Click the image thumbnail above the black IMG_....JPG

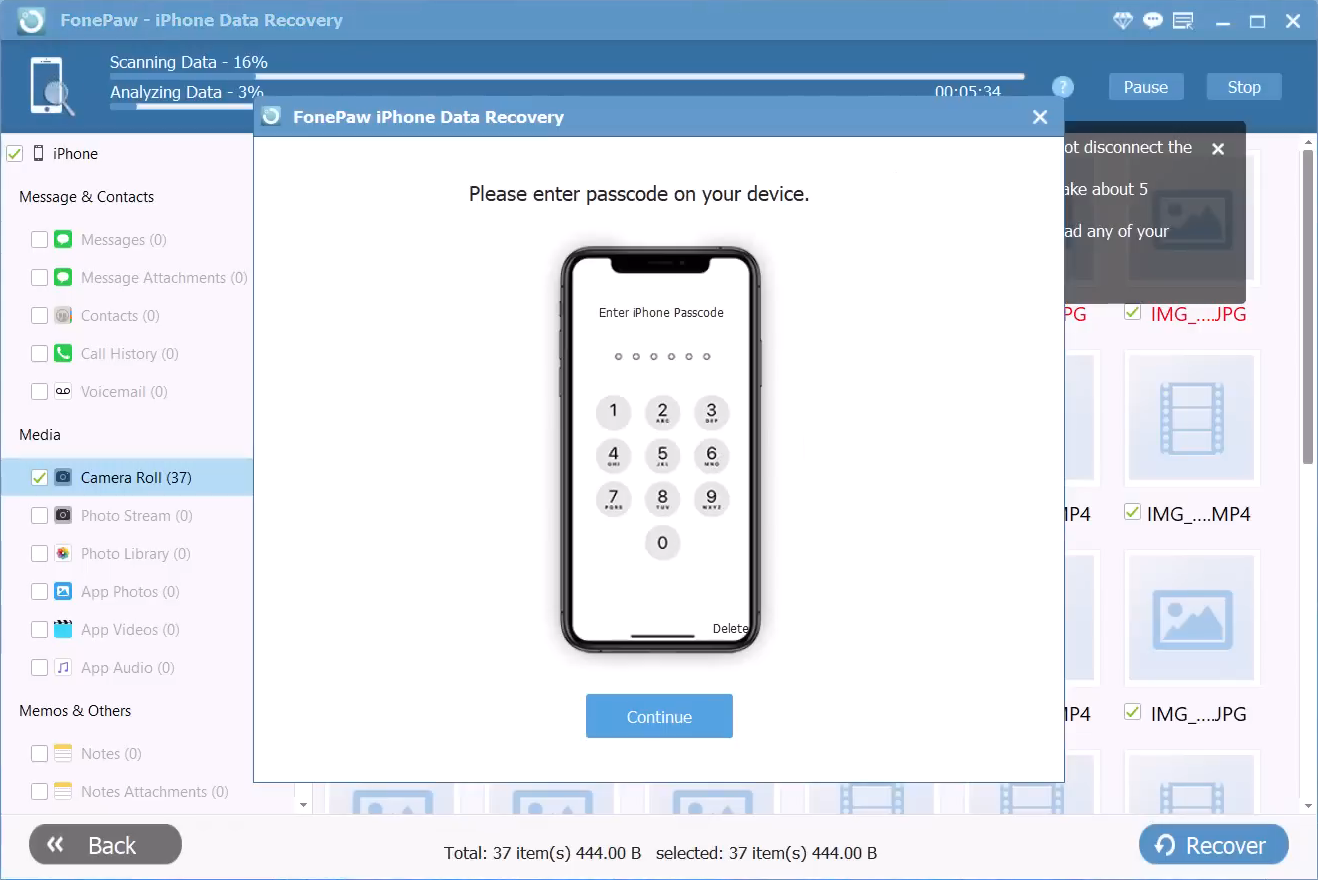click(1192, 620)
